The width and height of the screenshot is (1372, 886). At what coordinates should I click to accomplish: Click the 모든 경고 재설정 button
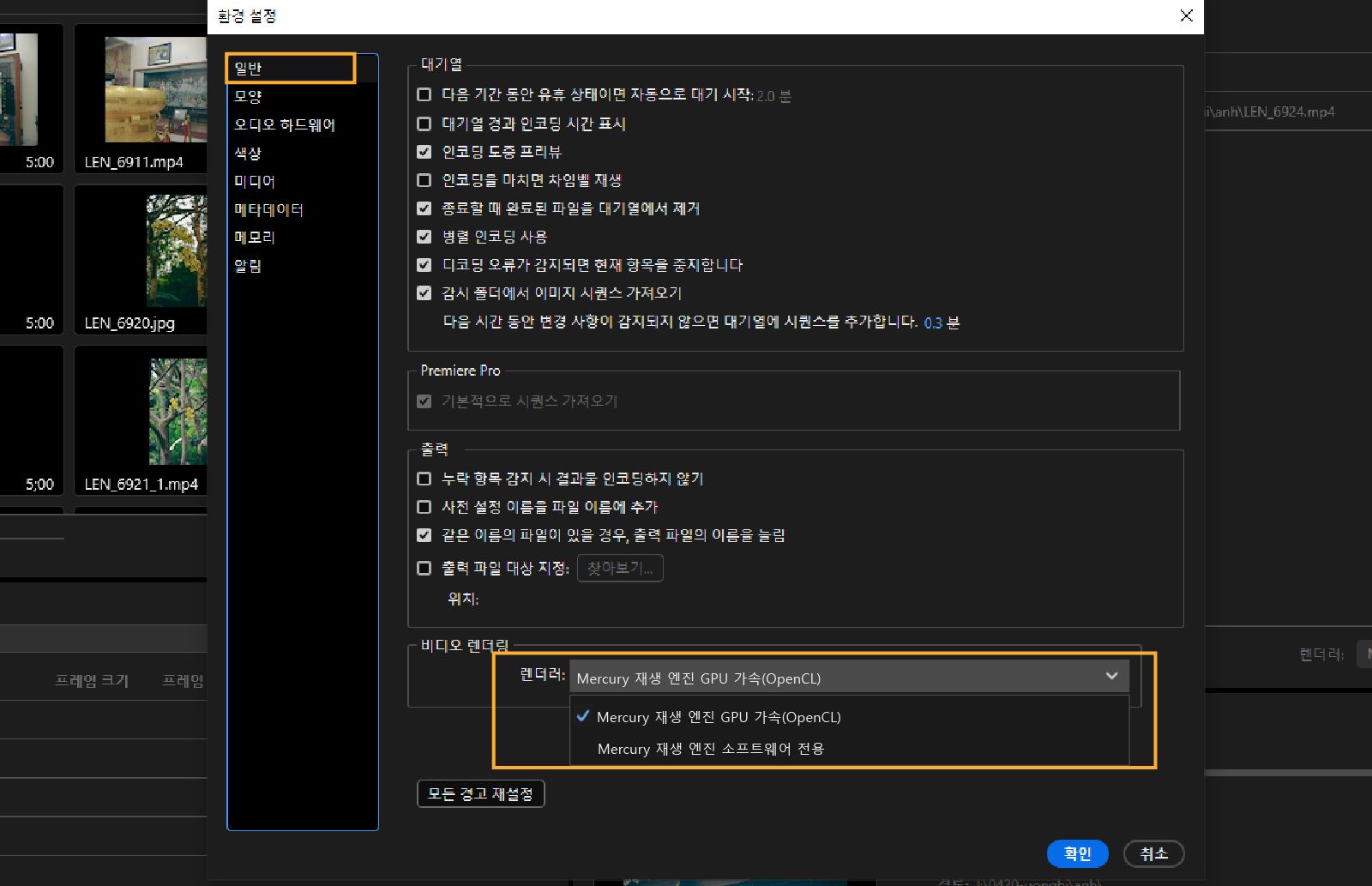pyautogui.click(x=480, y=793)
